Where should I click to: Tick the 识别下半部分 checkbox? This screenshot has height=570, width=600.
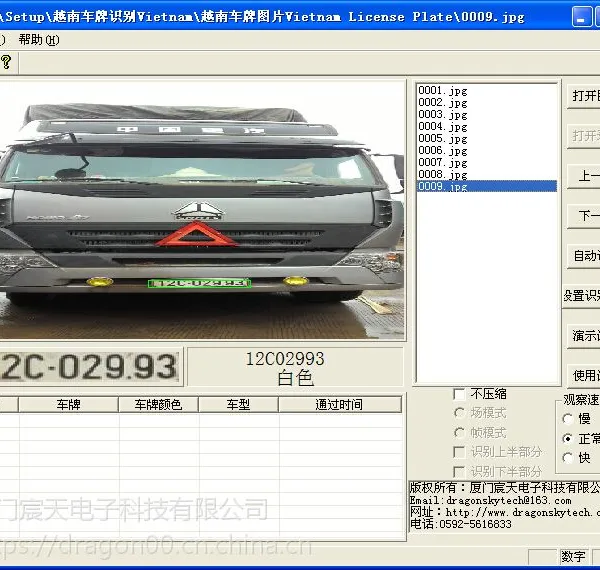[459, 471]
